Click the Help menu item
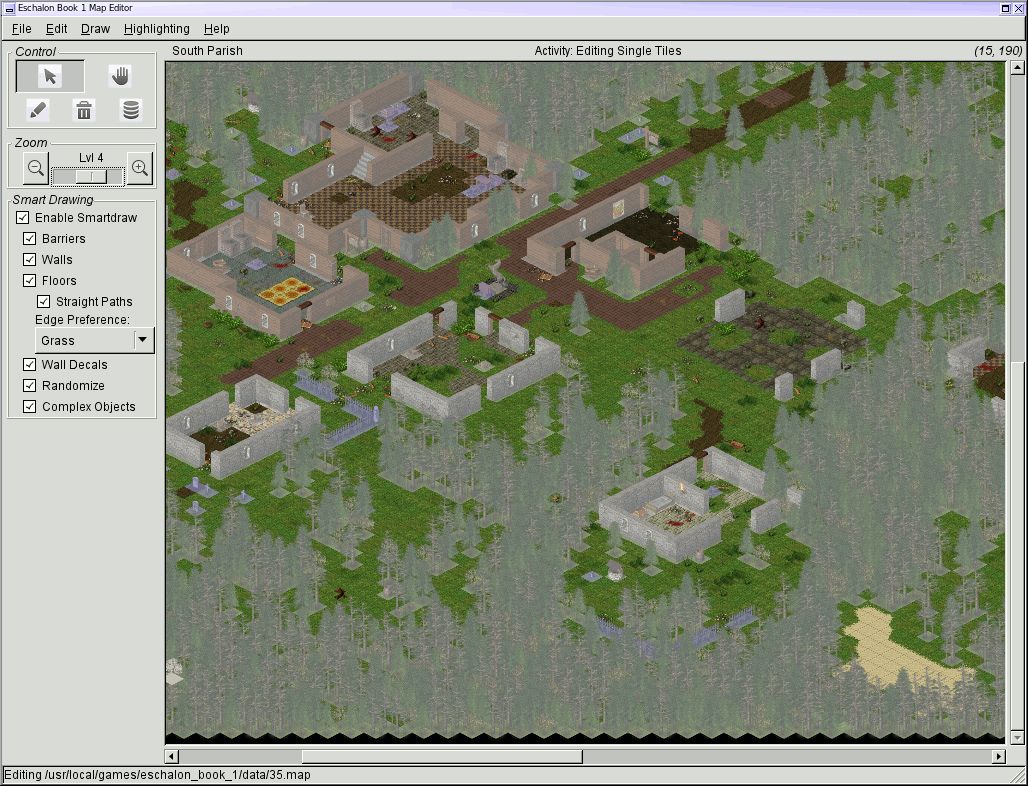Viewport: 1028px width, 786px height. (216, 29)
